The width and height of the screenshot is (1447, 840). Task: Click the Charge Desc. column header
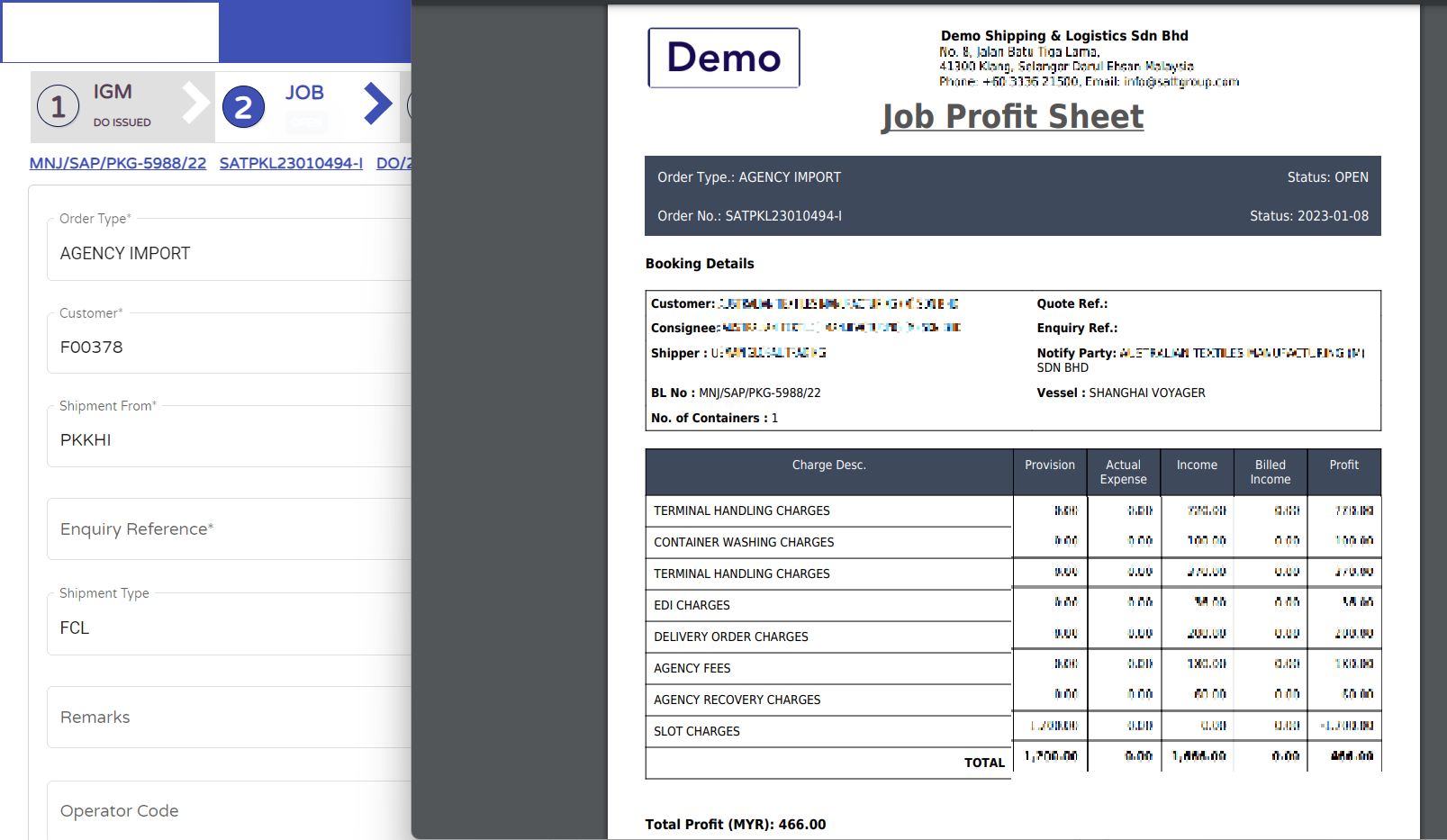click(x=829, y=472)
